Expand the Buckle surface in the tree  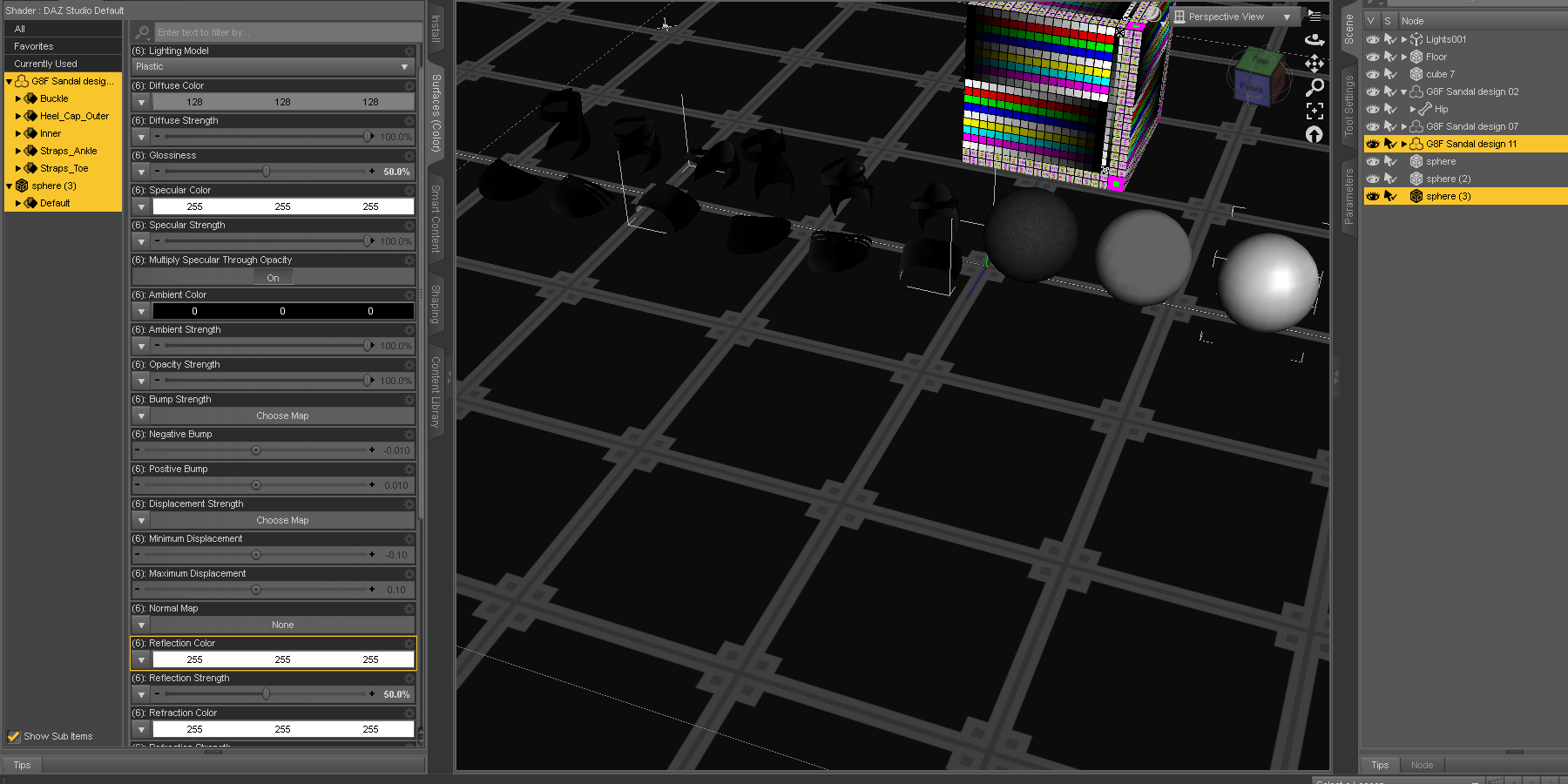[18, 98]
